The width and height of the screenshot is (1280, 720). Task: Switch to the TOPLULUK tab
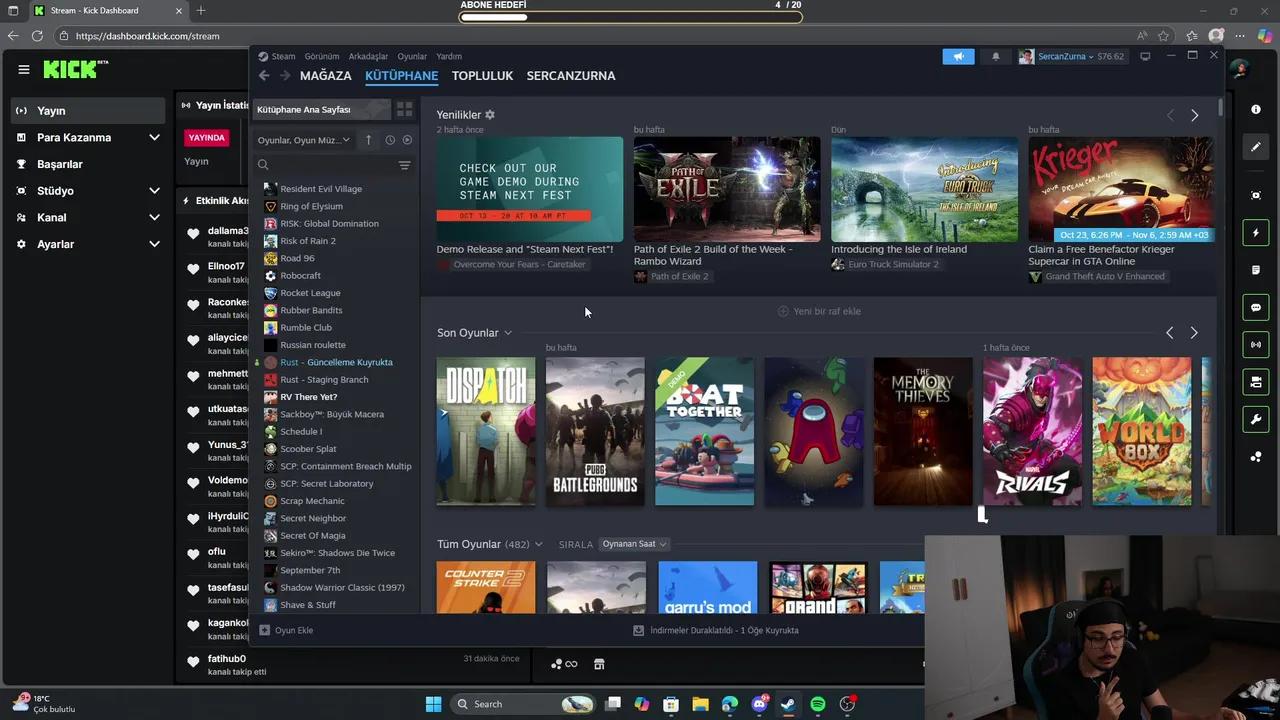tap(482, 75)
